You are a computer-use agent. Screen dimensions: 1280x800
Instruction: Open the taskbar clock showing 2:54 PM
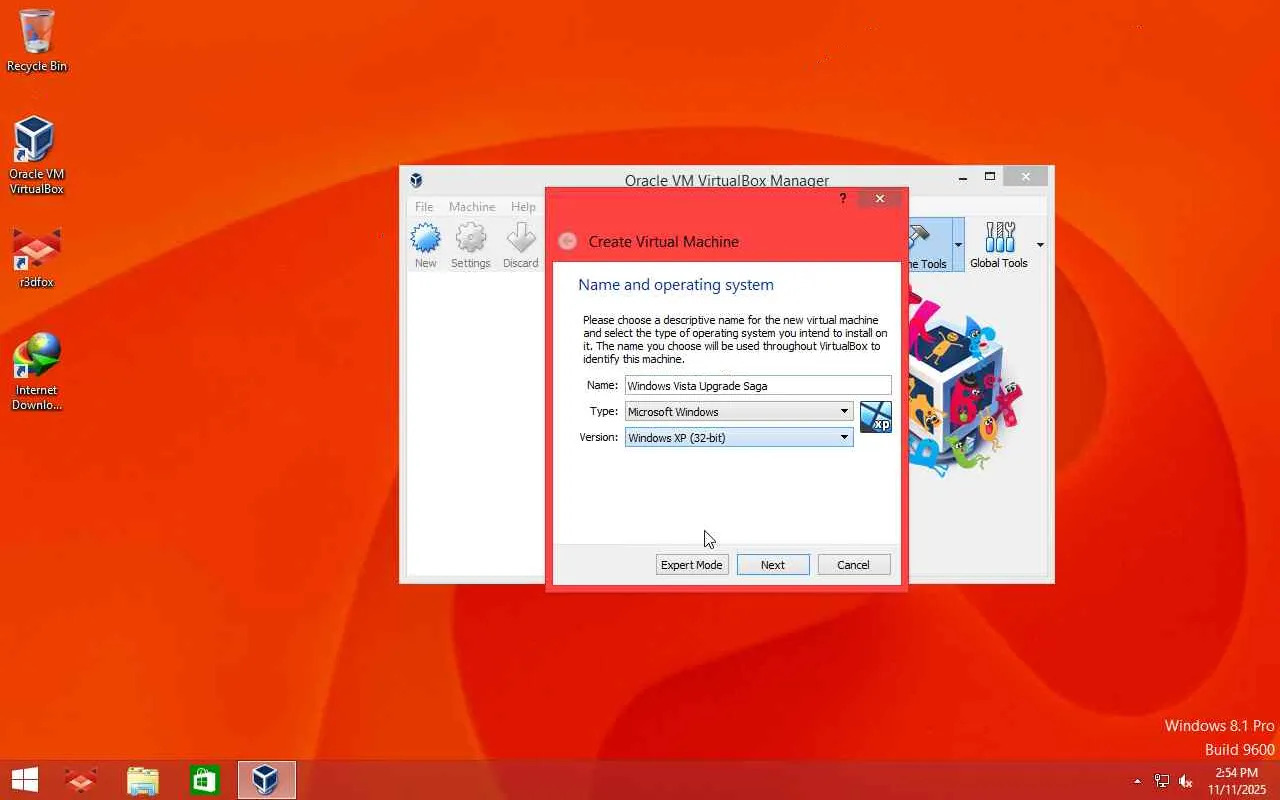coord(1236,781)
